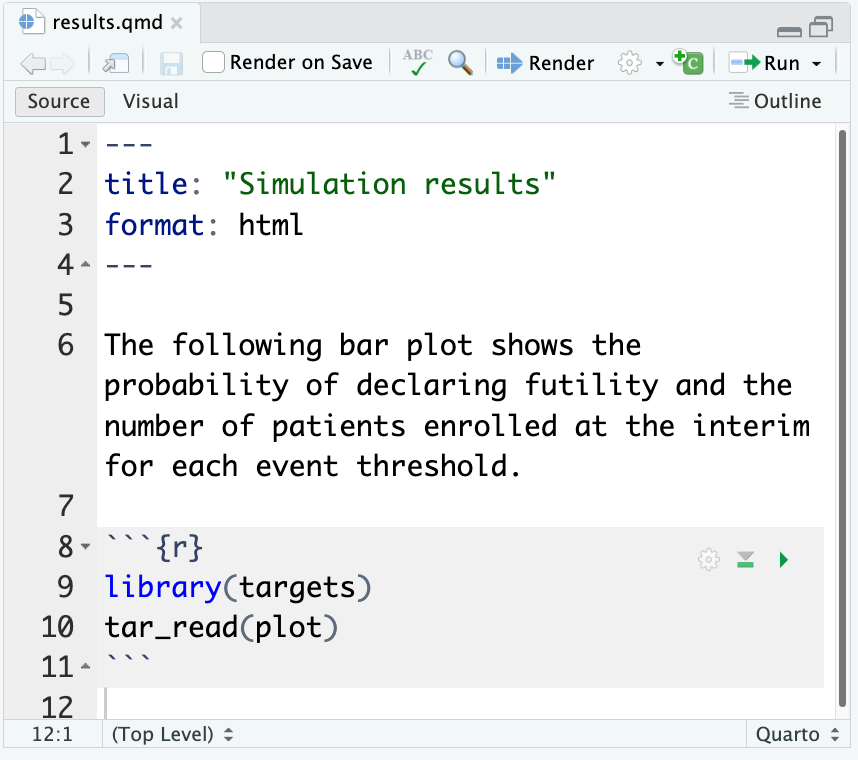Click the library(targets) code line
Image resolution: width=858 pixels, height=760 pixels.
[238, 588]
